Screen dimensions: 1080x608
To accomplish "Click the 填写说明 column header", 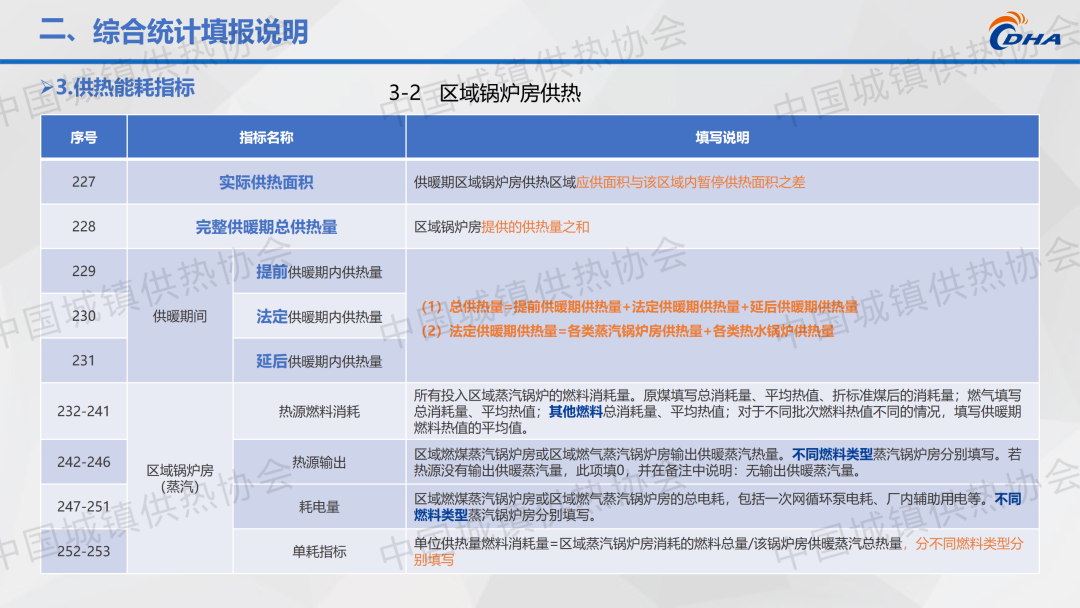I will [722, 137].
